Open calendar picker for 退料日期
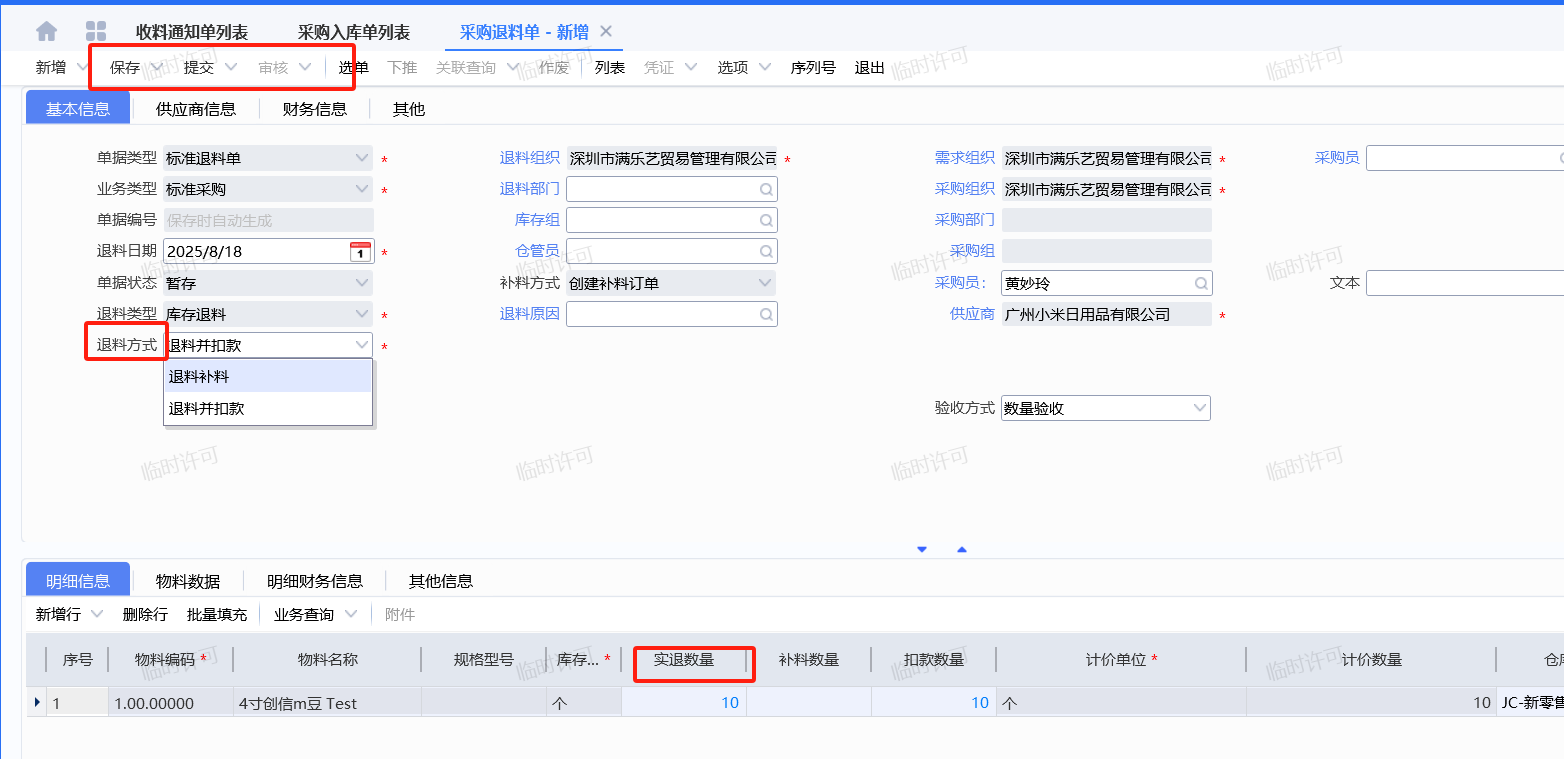 [x=360, y=252]
